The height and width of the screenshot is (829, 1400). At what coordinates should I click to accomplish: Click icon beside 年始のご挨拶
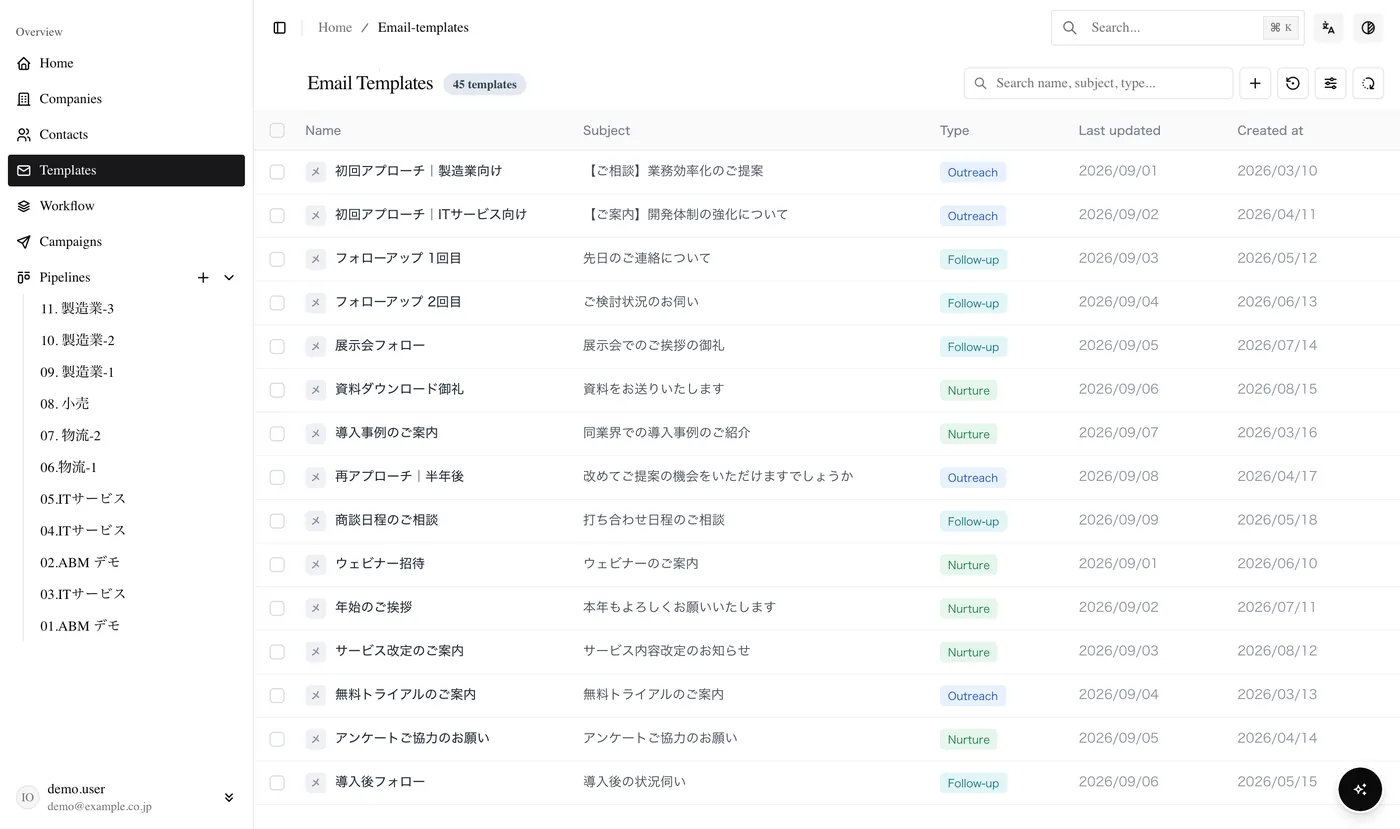click(315, 608)
